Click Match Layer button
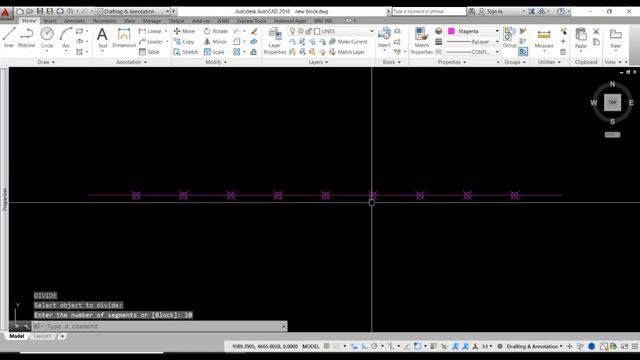This screenshot has height=360, width=640. [347, 52]
